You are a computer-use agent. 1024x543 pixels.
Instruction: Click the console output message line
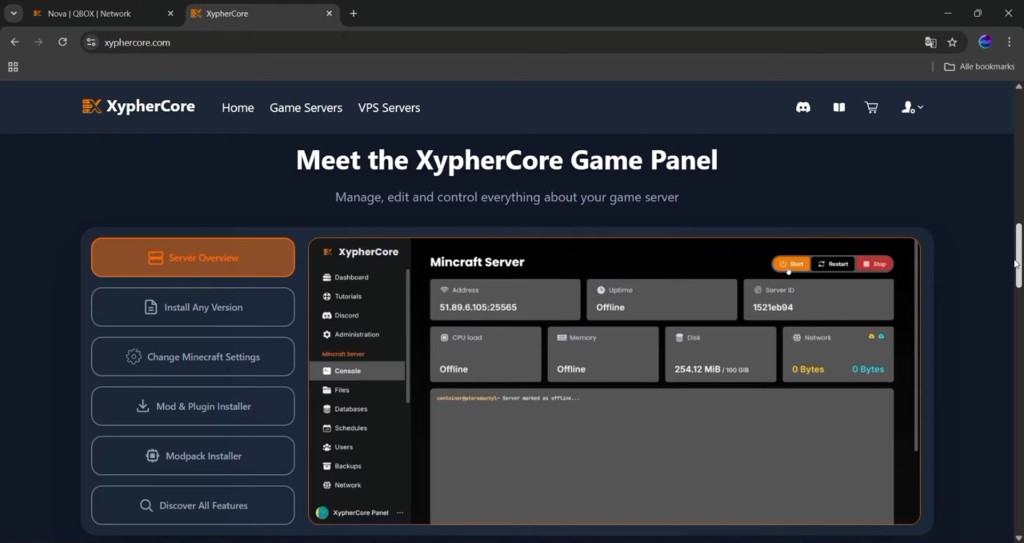click(507, 398)
